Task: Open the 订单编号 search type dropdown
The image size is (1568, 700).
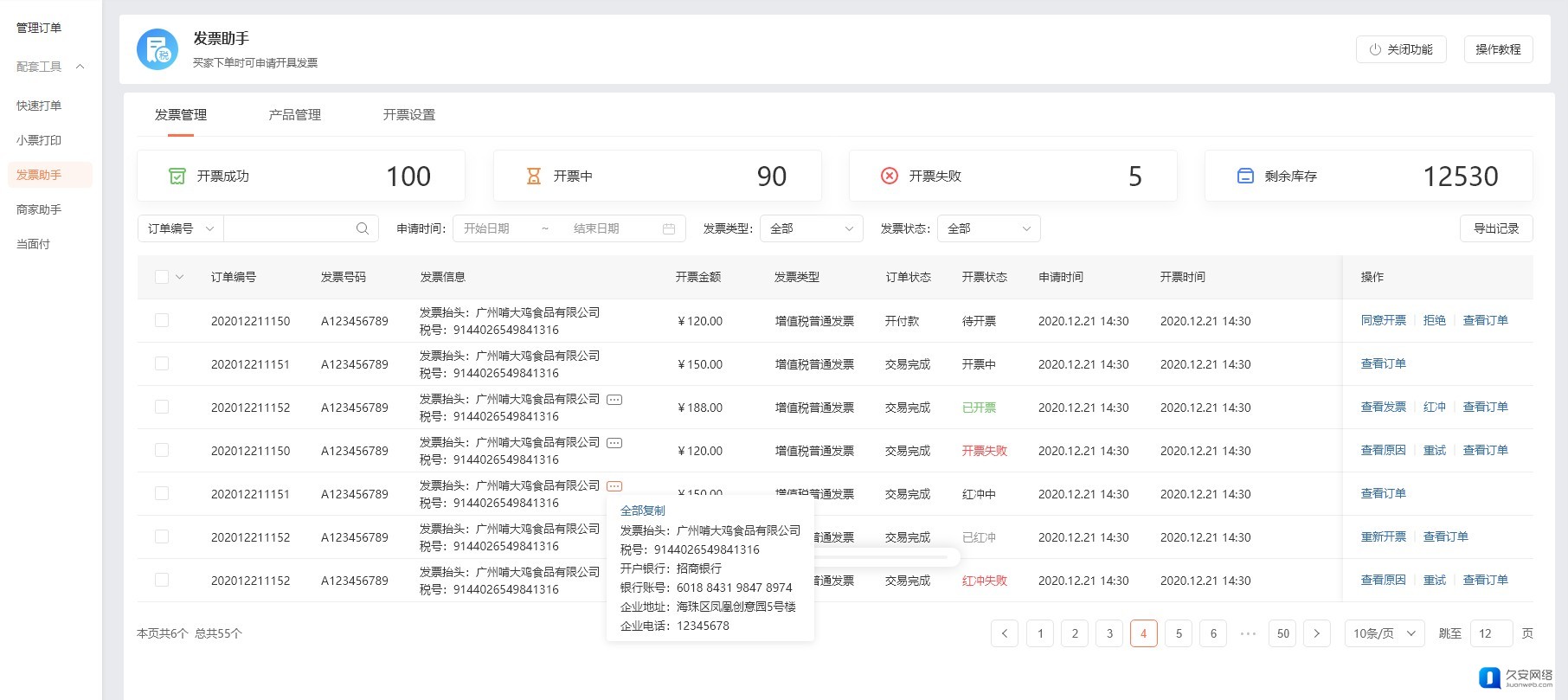Action: [180, 228]
